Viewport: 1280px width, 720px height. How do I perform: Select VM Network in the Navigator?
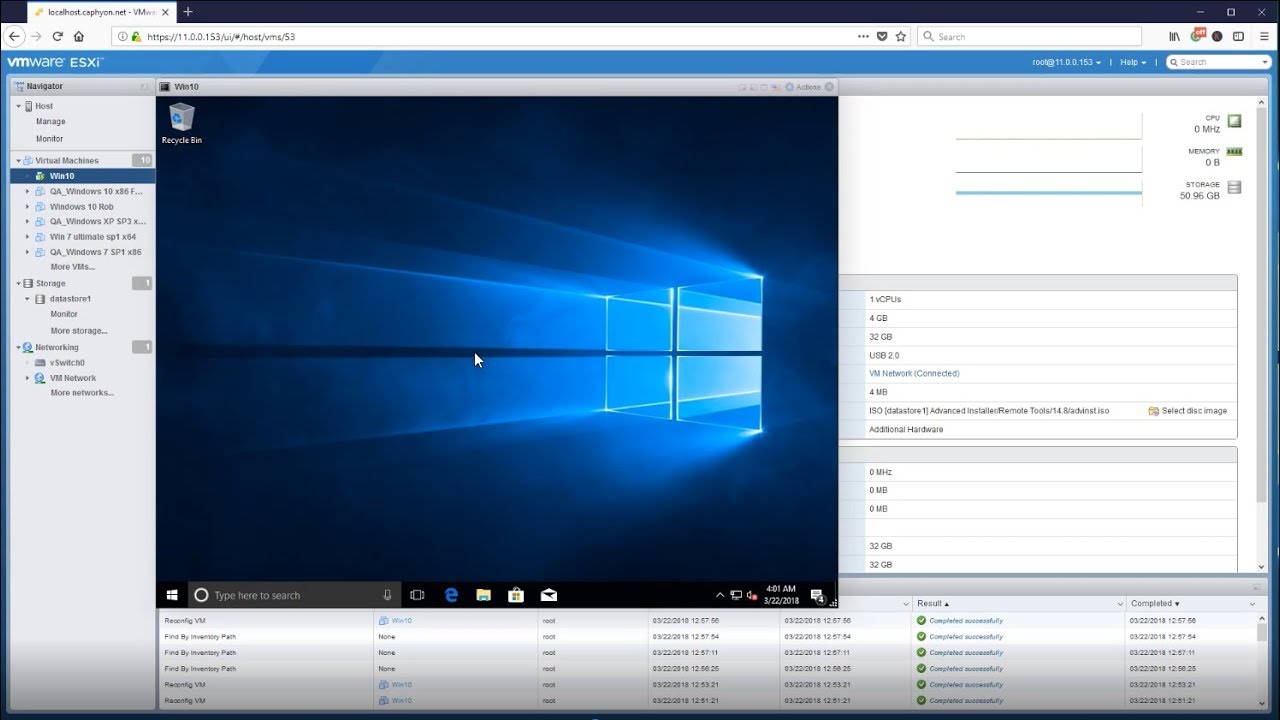click(x=73, y=378)
